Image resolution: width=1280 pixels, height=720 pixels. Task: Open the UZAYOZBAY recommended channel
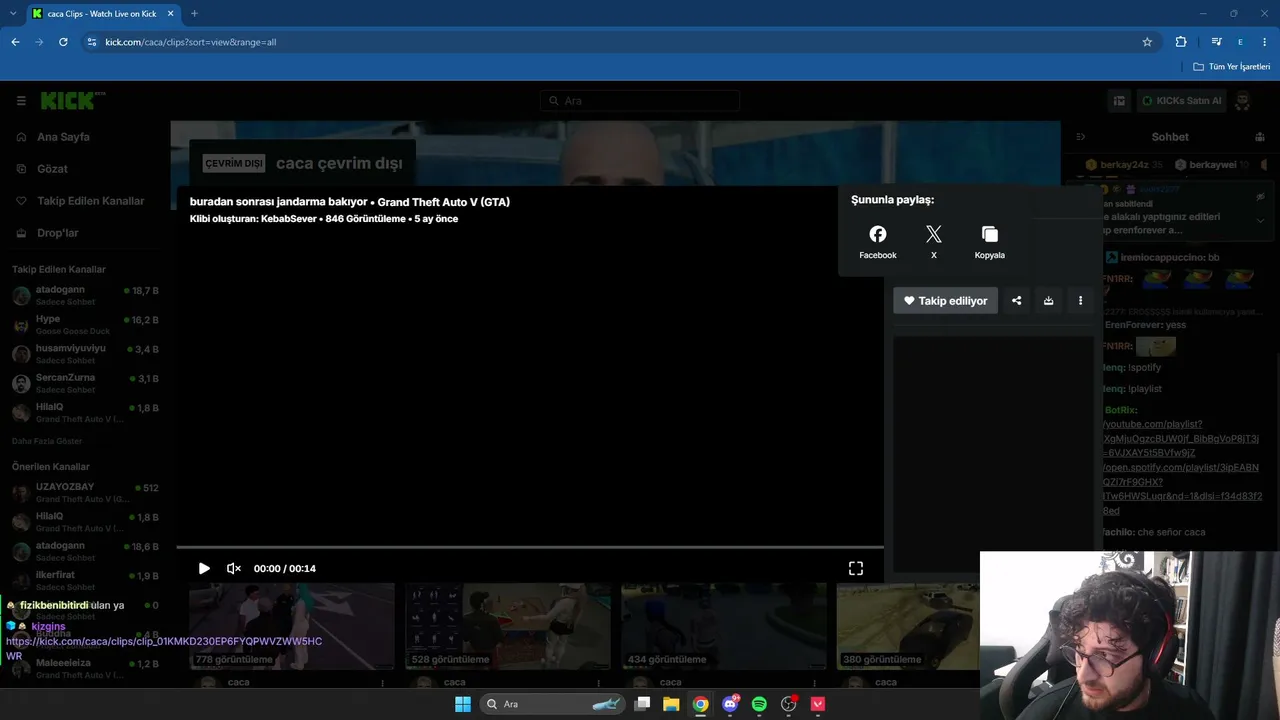coord(85,493)
